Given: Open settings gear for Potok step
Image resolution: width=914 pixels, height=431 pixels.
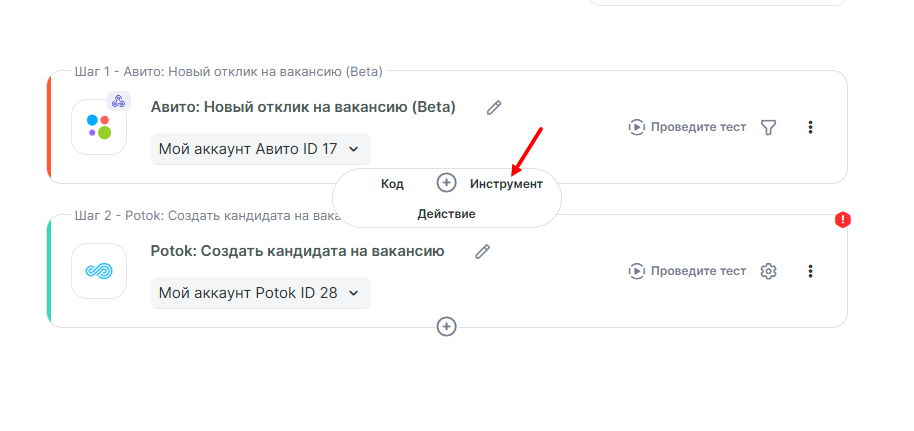Looking at the screenshot, I should pos(768,271).
